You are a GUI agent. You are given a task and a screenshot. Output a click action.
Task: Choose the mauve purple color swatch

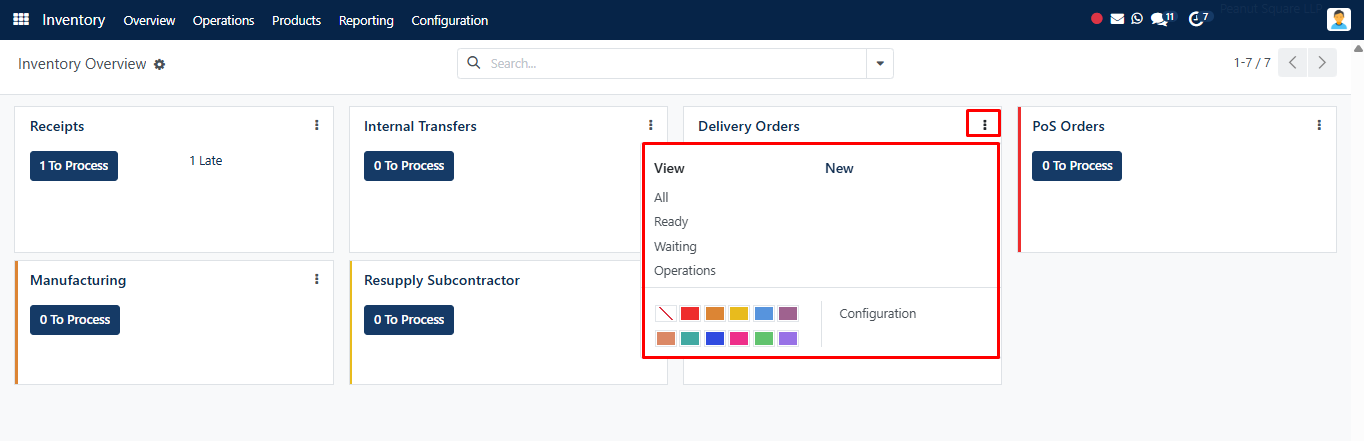point(788,314)
